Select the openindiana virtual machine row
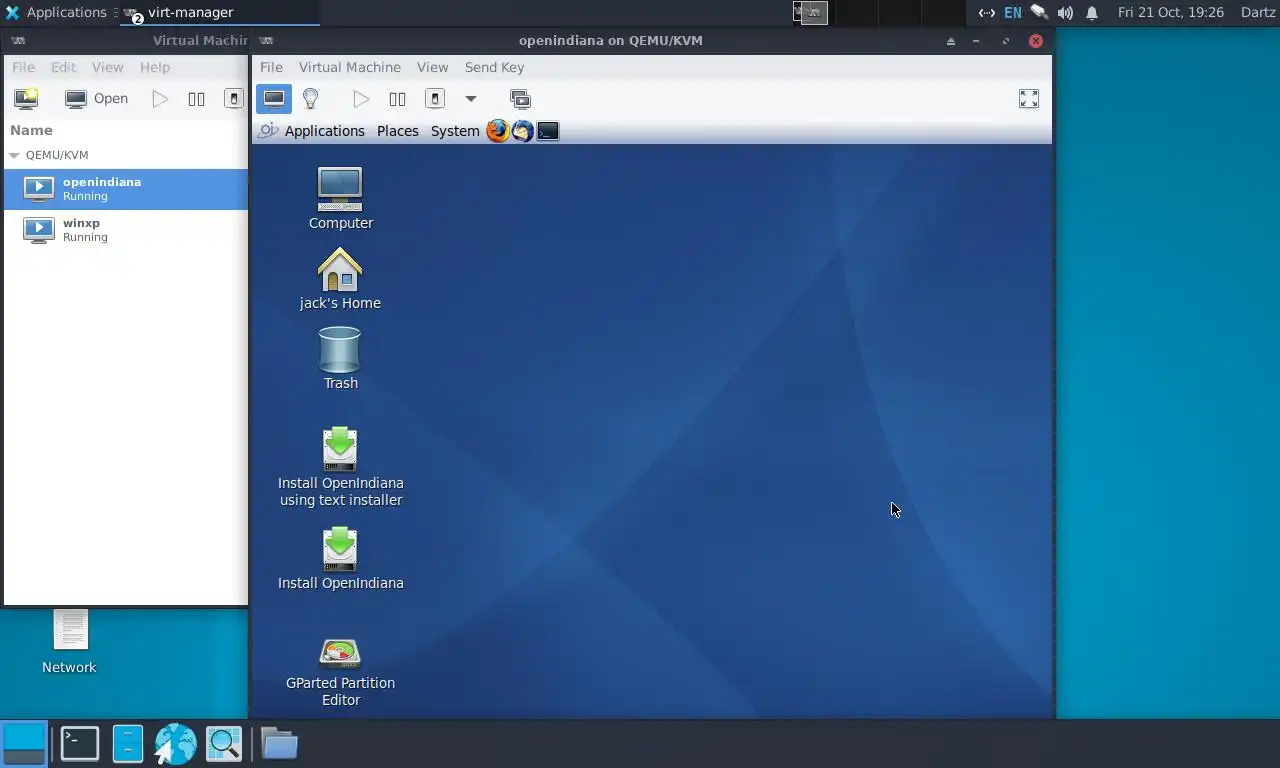This screenshot has width=1280, height=768. coord(126,189)
